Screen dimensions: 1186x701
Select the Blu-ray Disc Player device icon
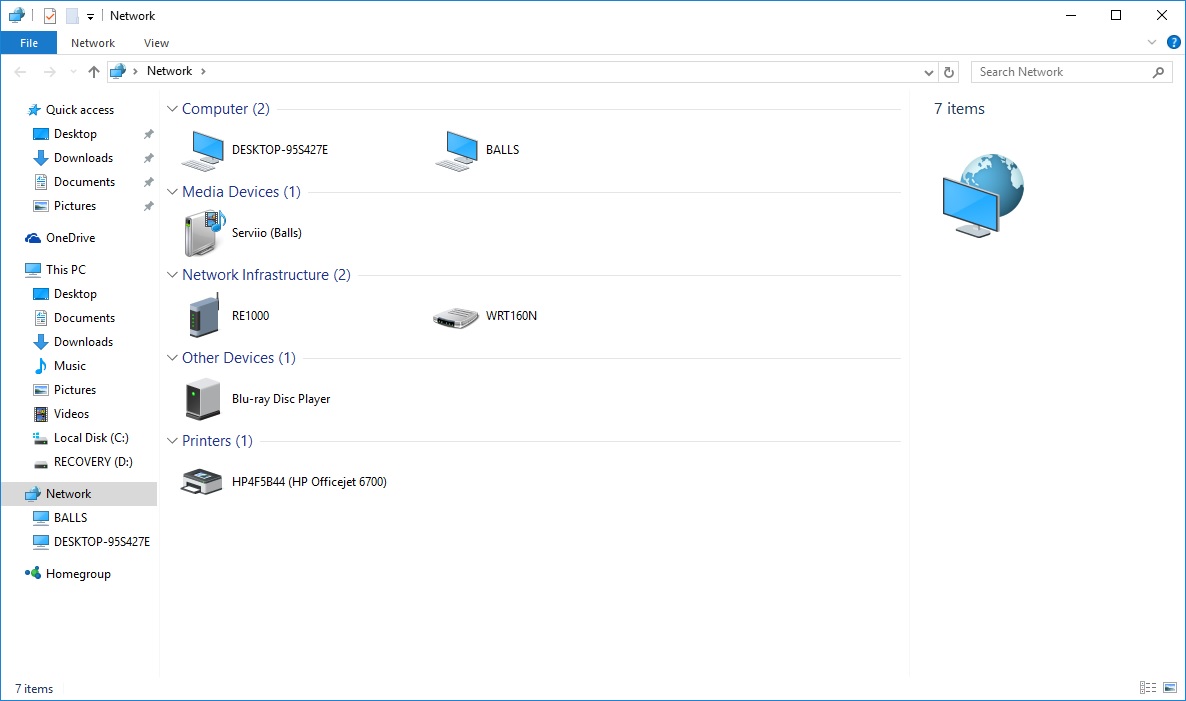[203, 399]
